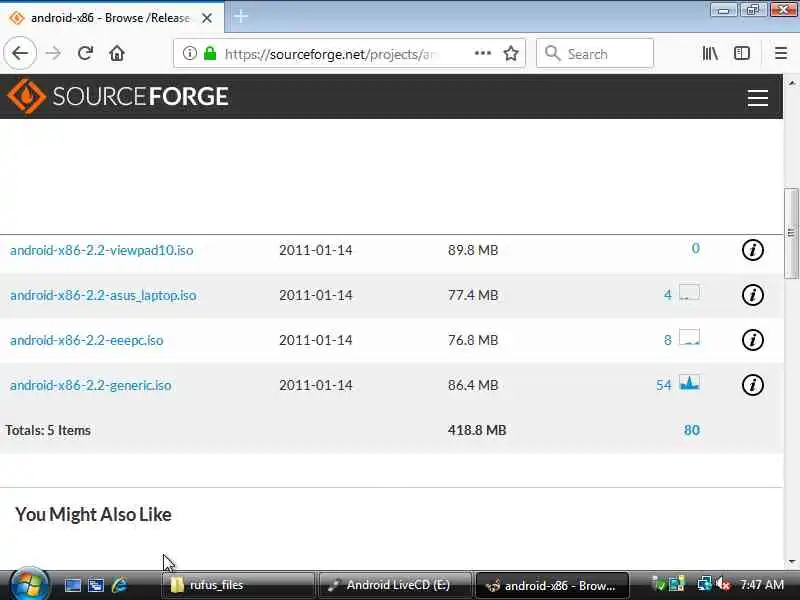Show info for viewpad10.iso
The image size is (800, 600).
[x=752, y=250]
